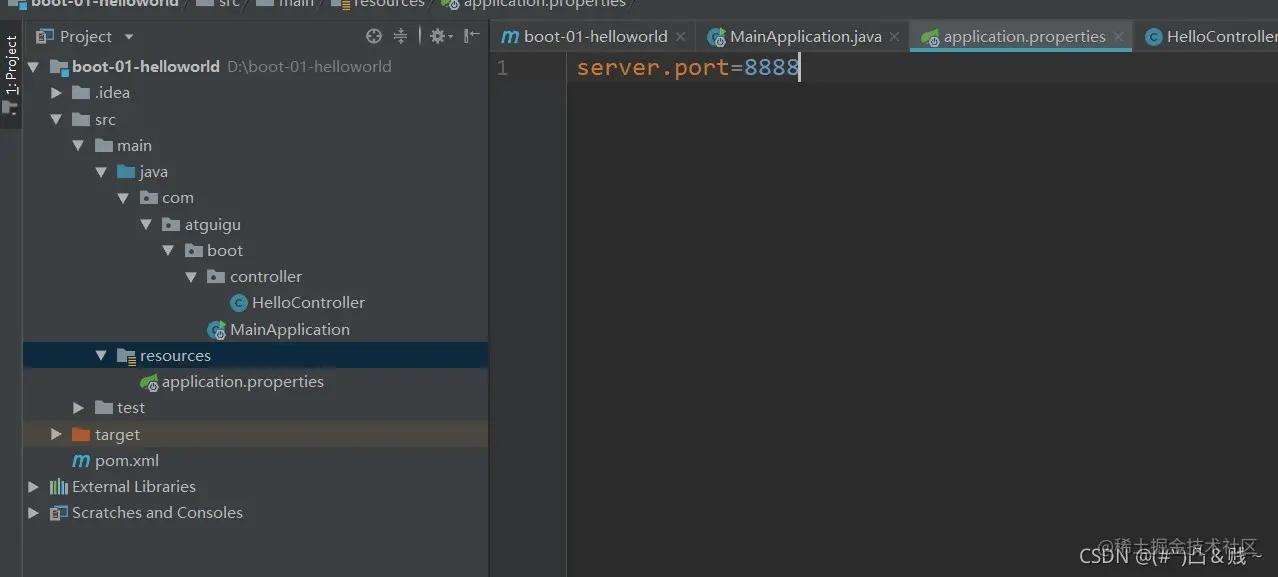Select MainApplication in project tree

pos(290,330)
